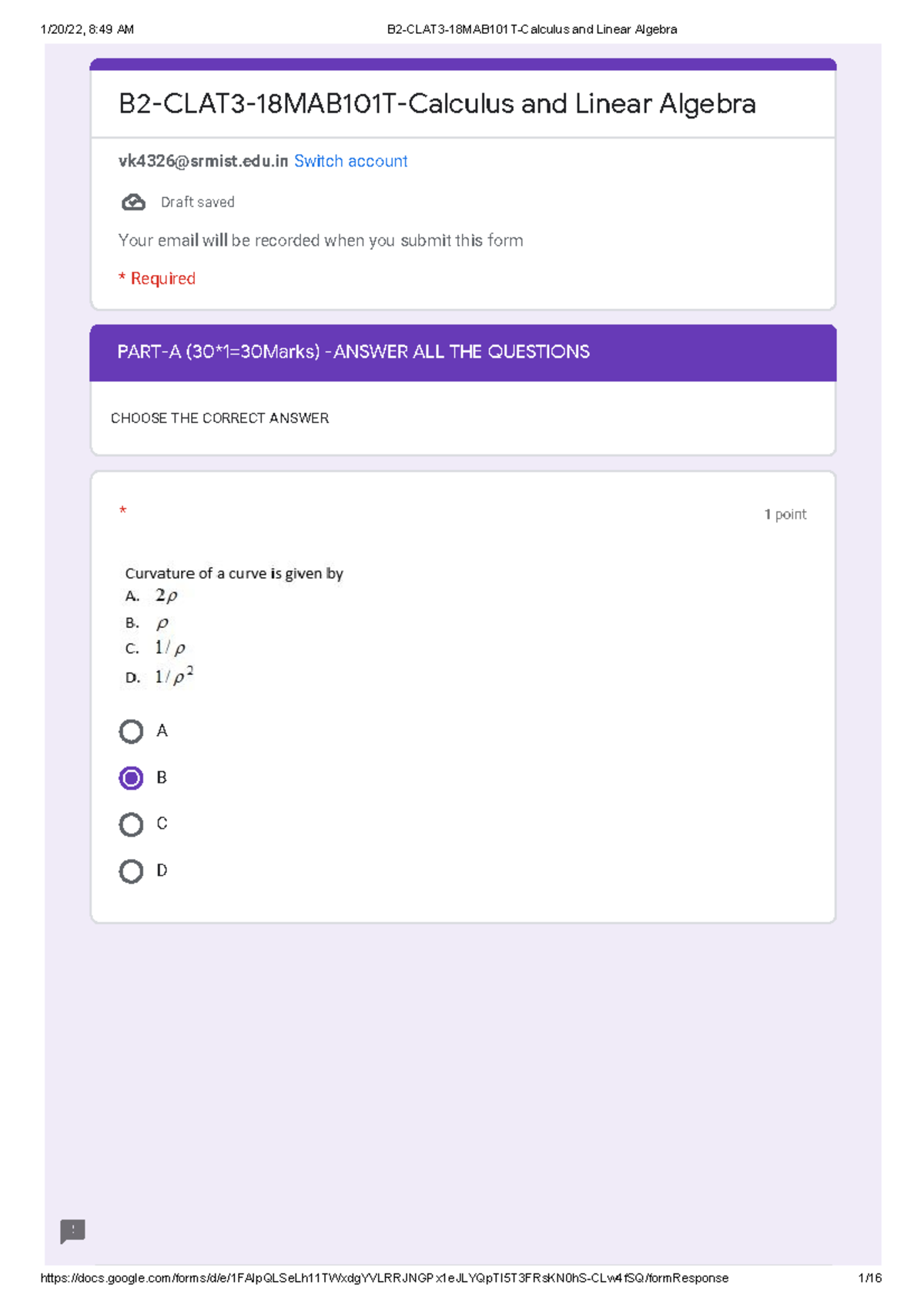Click the form title heading in card
This screenshot has width=924, height=1308.
coord(437,104)
